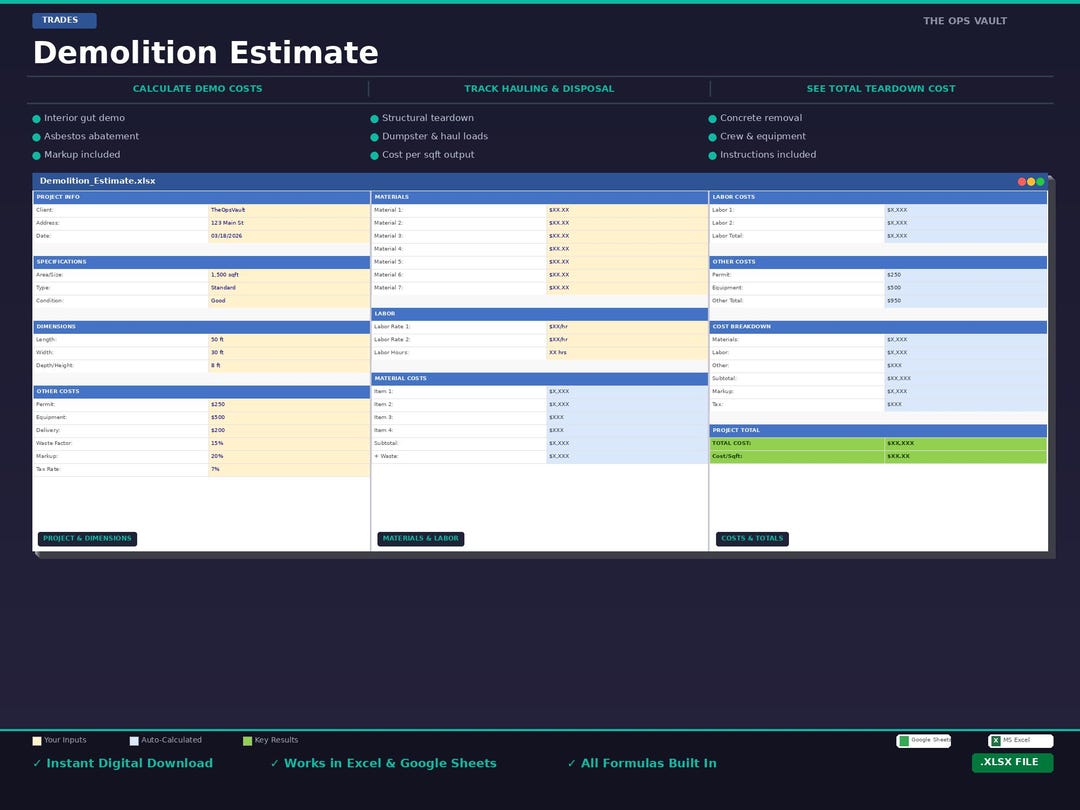This screenshot has width=1080, height=810.
Task: Click the Item 1 row in Material Costs
Action: [x=540, y=391]
